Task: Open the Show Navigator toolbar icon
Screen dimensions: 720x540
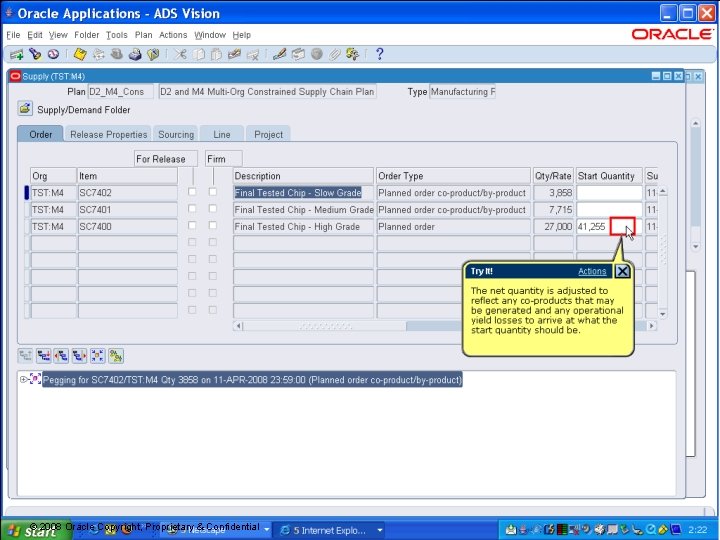Action: point(53,55)
